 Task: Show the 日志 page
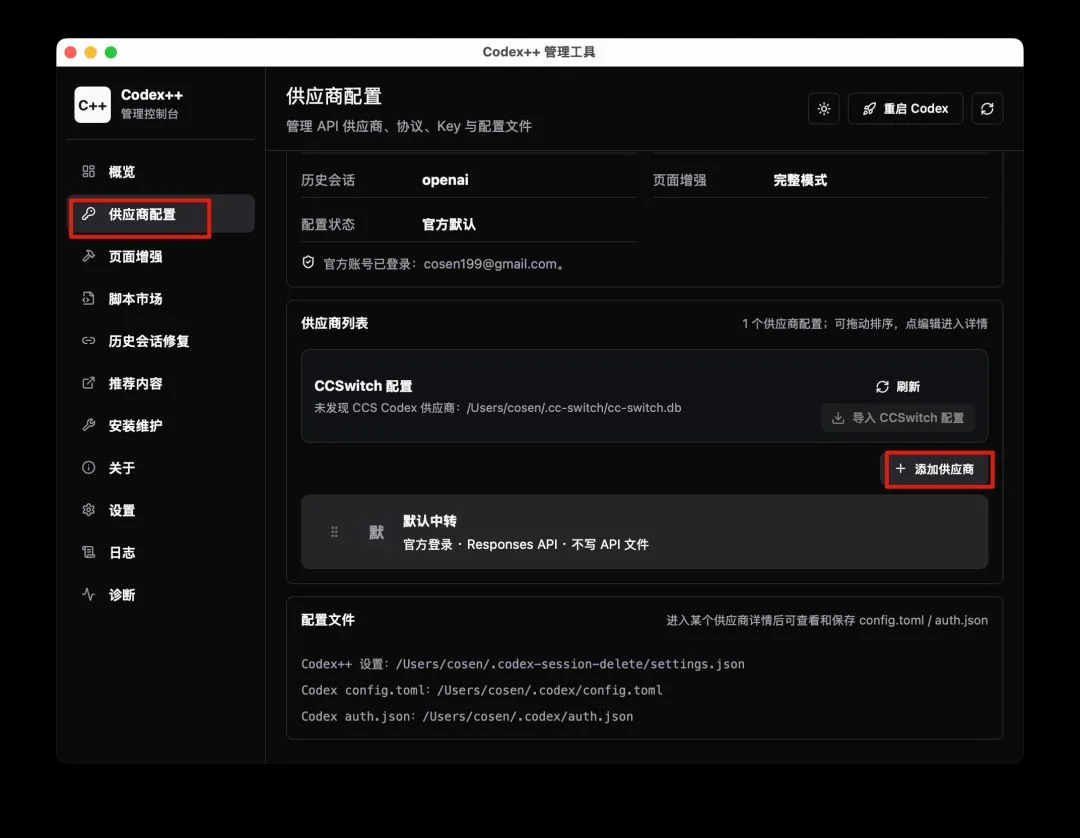point(161,552)
